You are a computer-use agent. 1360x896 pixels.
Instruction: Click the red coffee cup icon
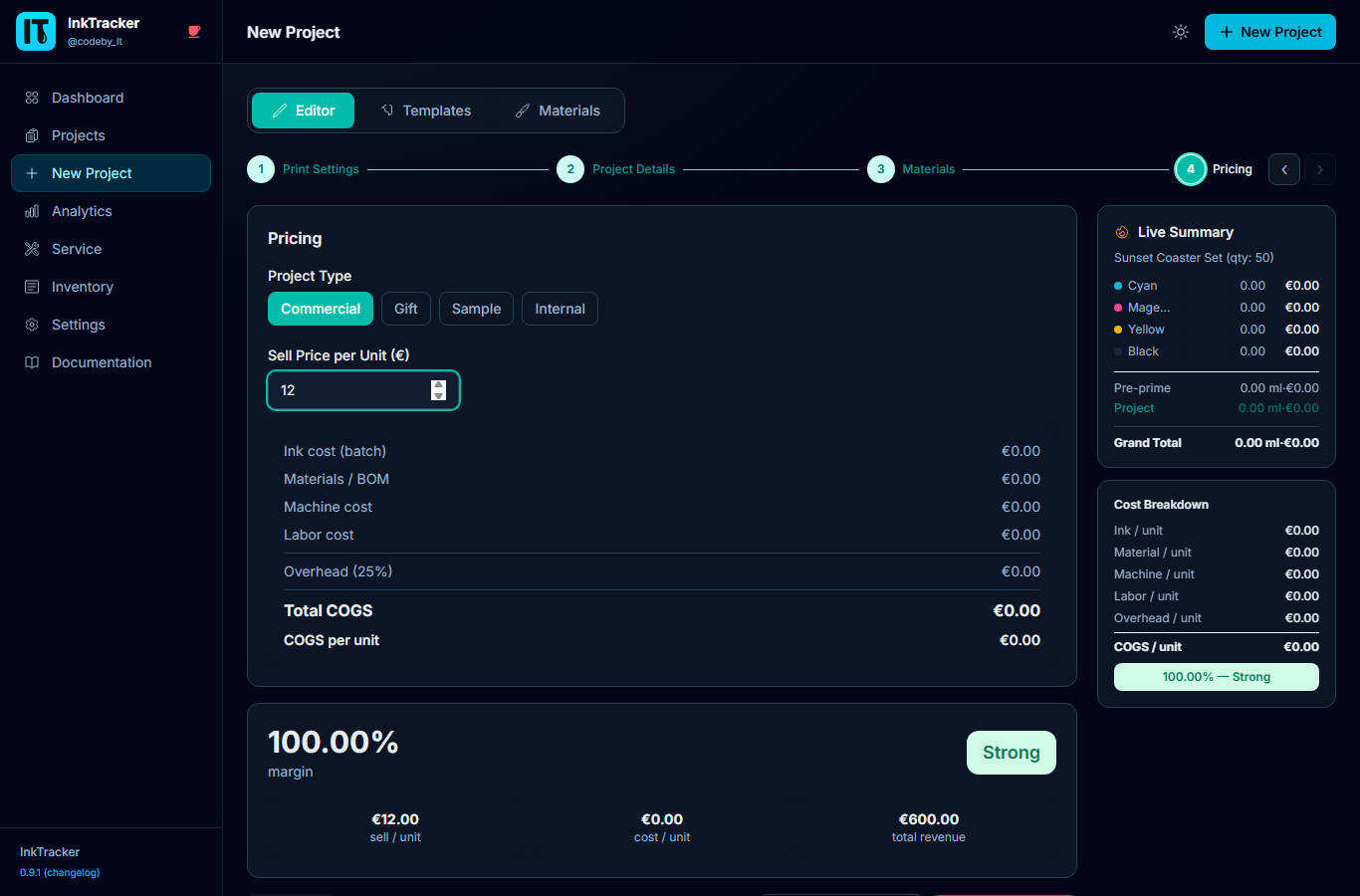click(x=194, y=32)
